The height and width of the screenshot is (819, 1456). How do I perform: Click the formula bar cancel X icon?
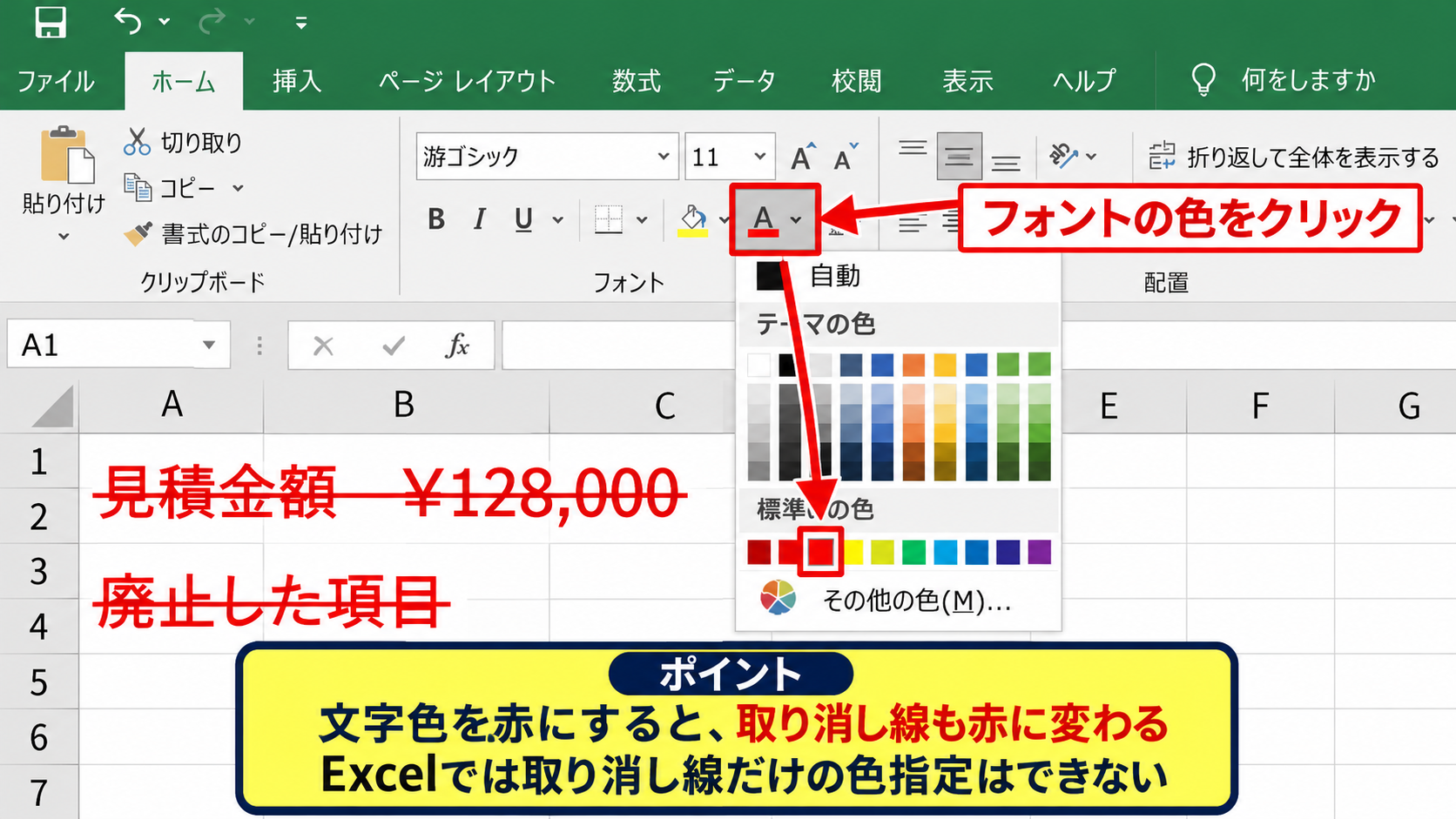click(323, 346)
